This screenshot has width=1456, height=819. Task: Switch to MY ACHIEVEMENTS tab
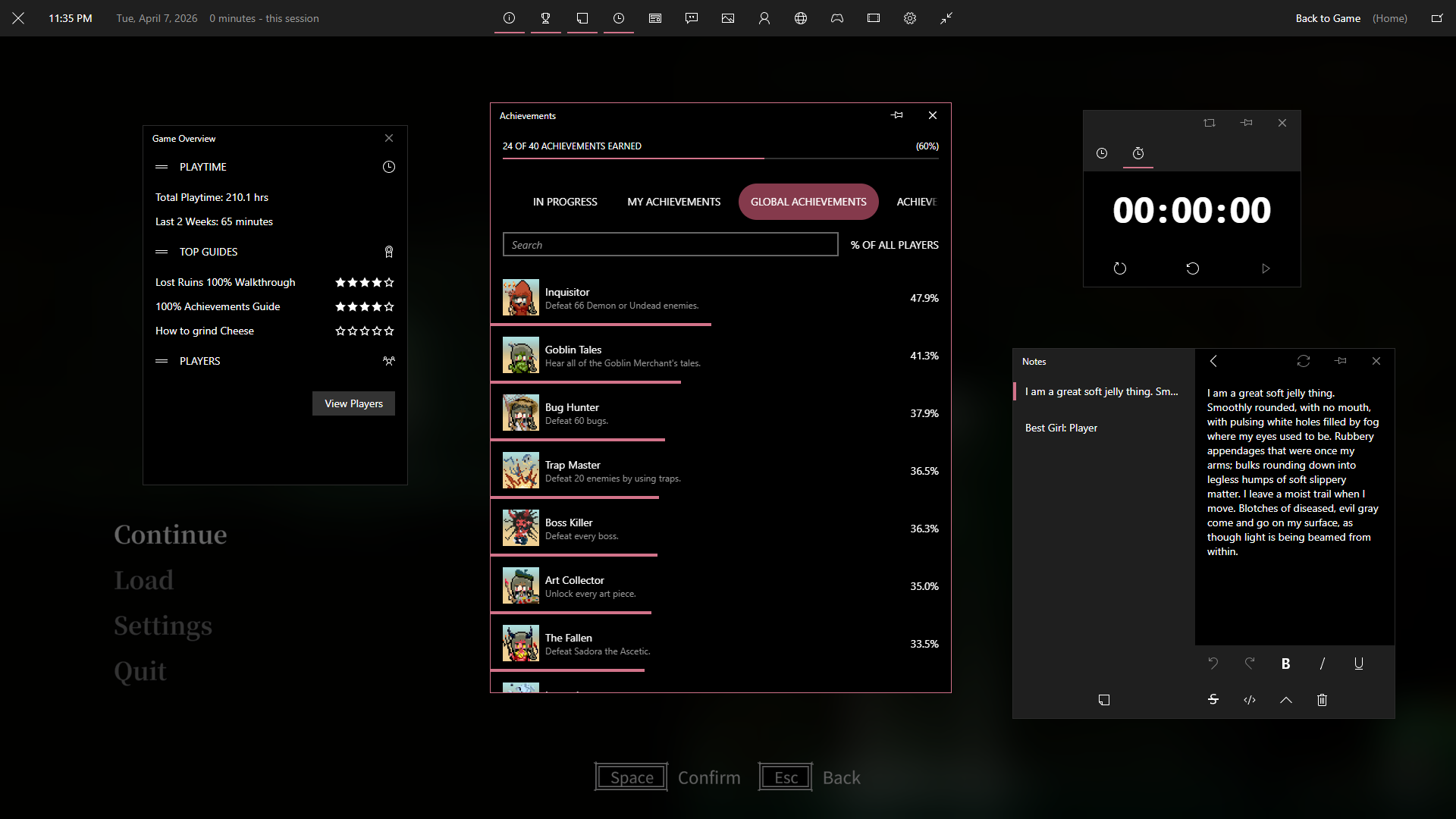[673, 202]
